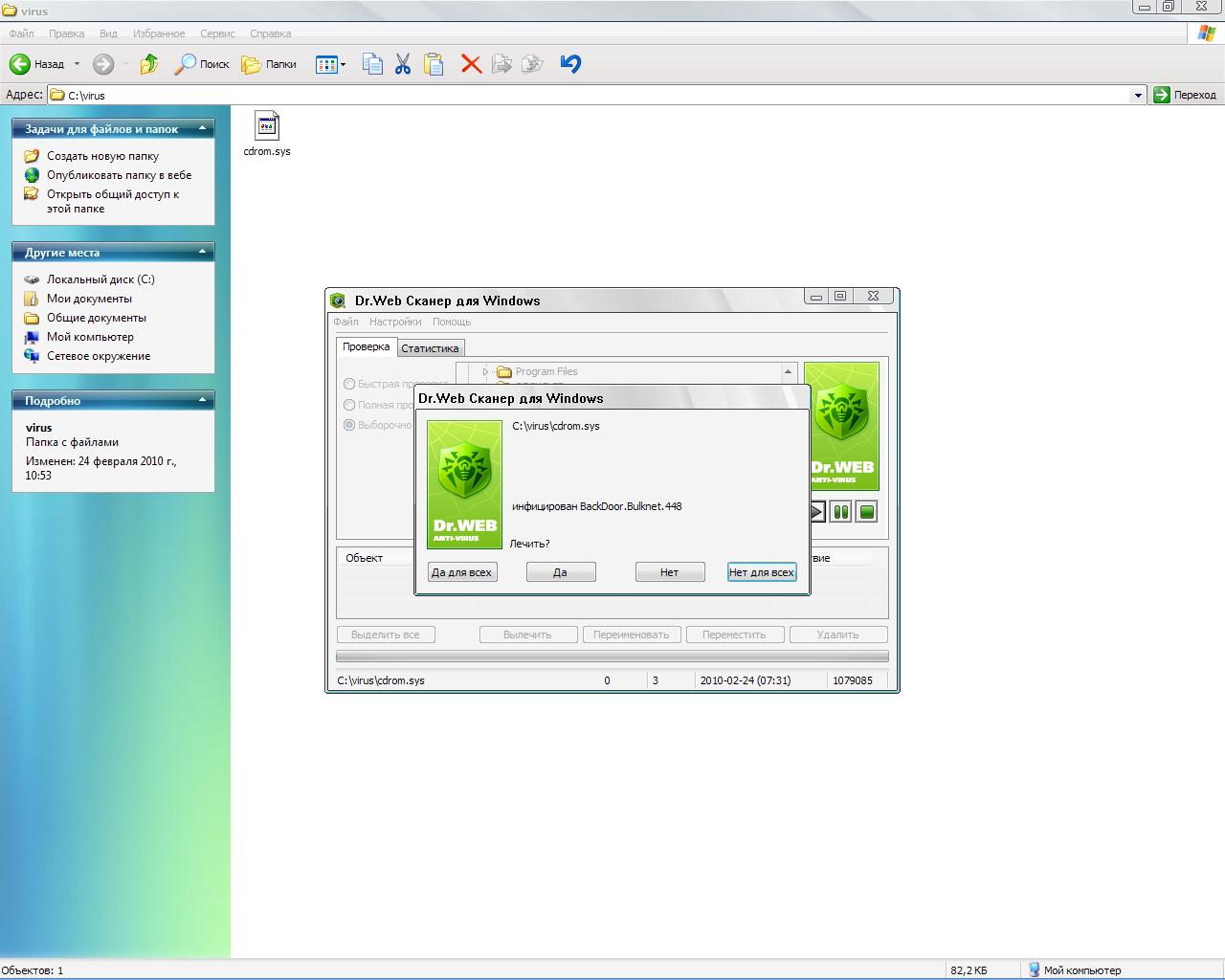Expand the Program Files tree node
Viewport: 1225px width, 980px height.
click(485, 371)
